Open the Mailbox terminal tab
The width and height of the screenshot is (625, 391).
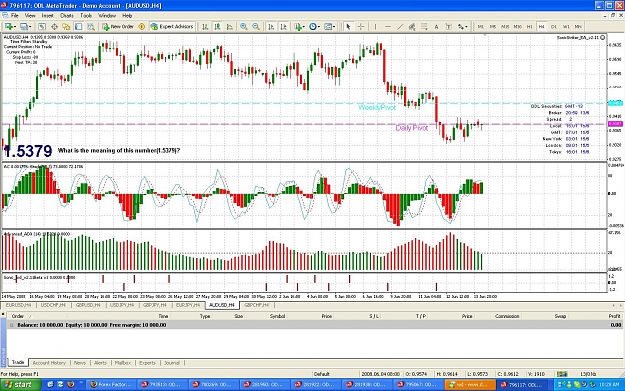(123, 363)
